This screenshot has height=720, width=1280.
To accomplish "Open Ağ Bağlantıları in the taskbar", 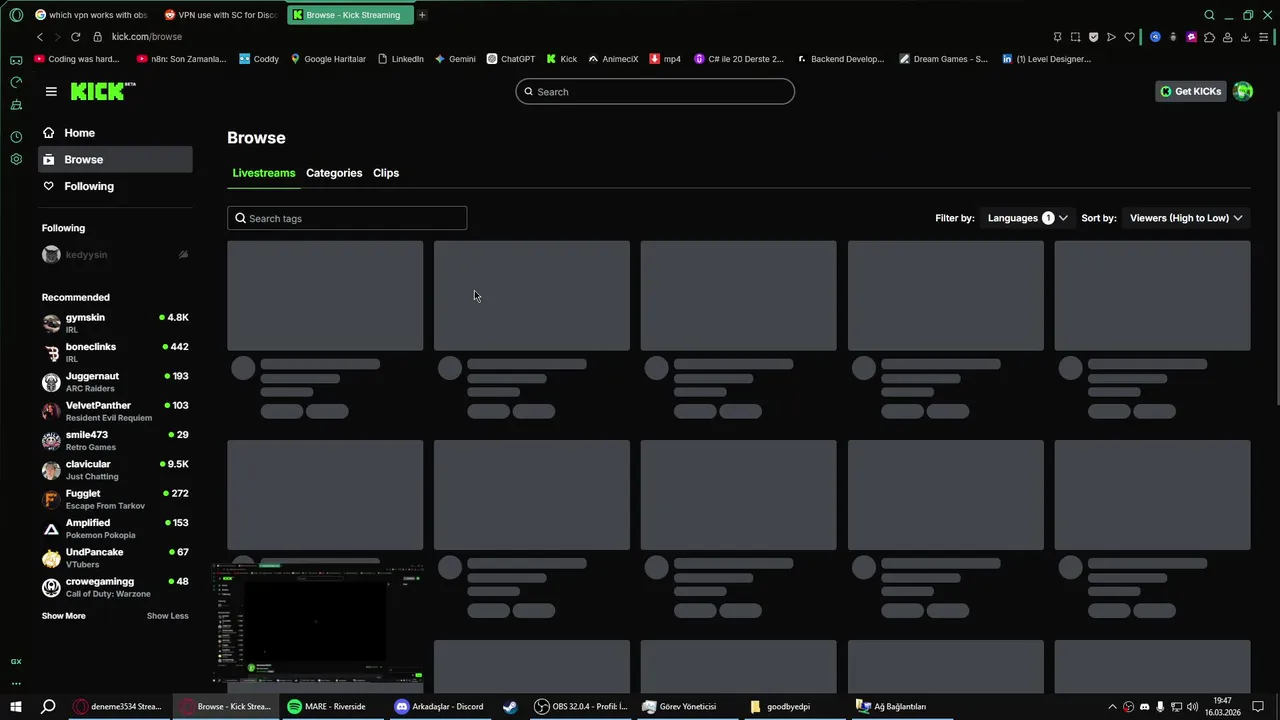I will (x=903, y=706).
